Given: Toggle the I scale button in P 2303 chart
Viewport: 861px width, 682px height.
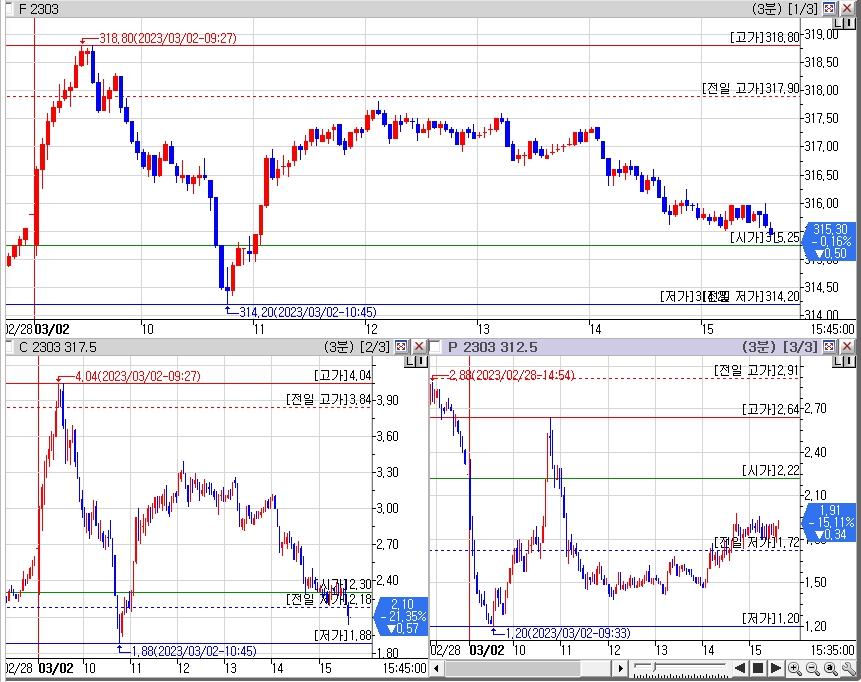Looking at the screenshot, I should pos(849,361).
